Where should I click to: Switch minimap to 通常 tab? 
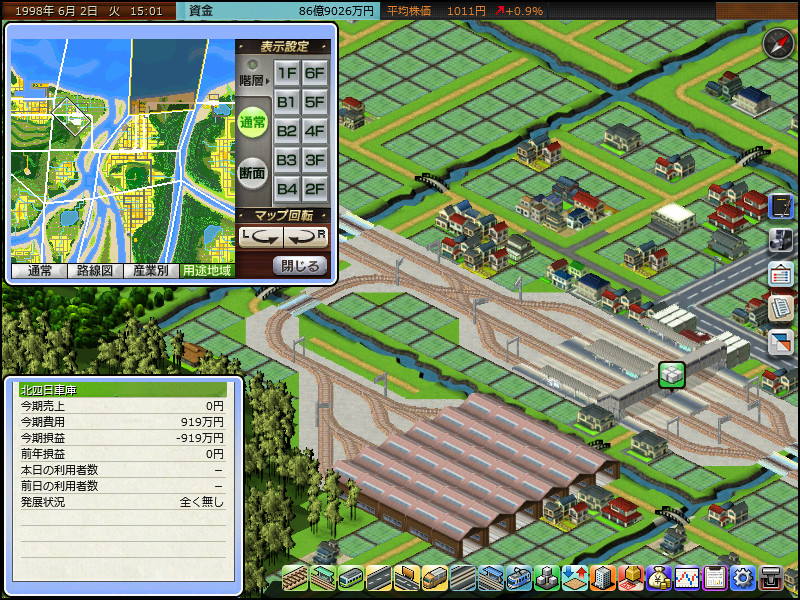point(39,270)
